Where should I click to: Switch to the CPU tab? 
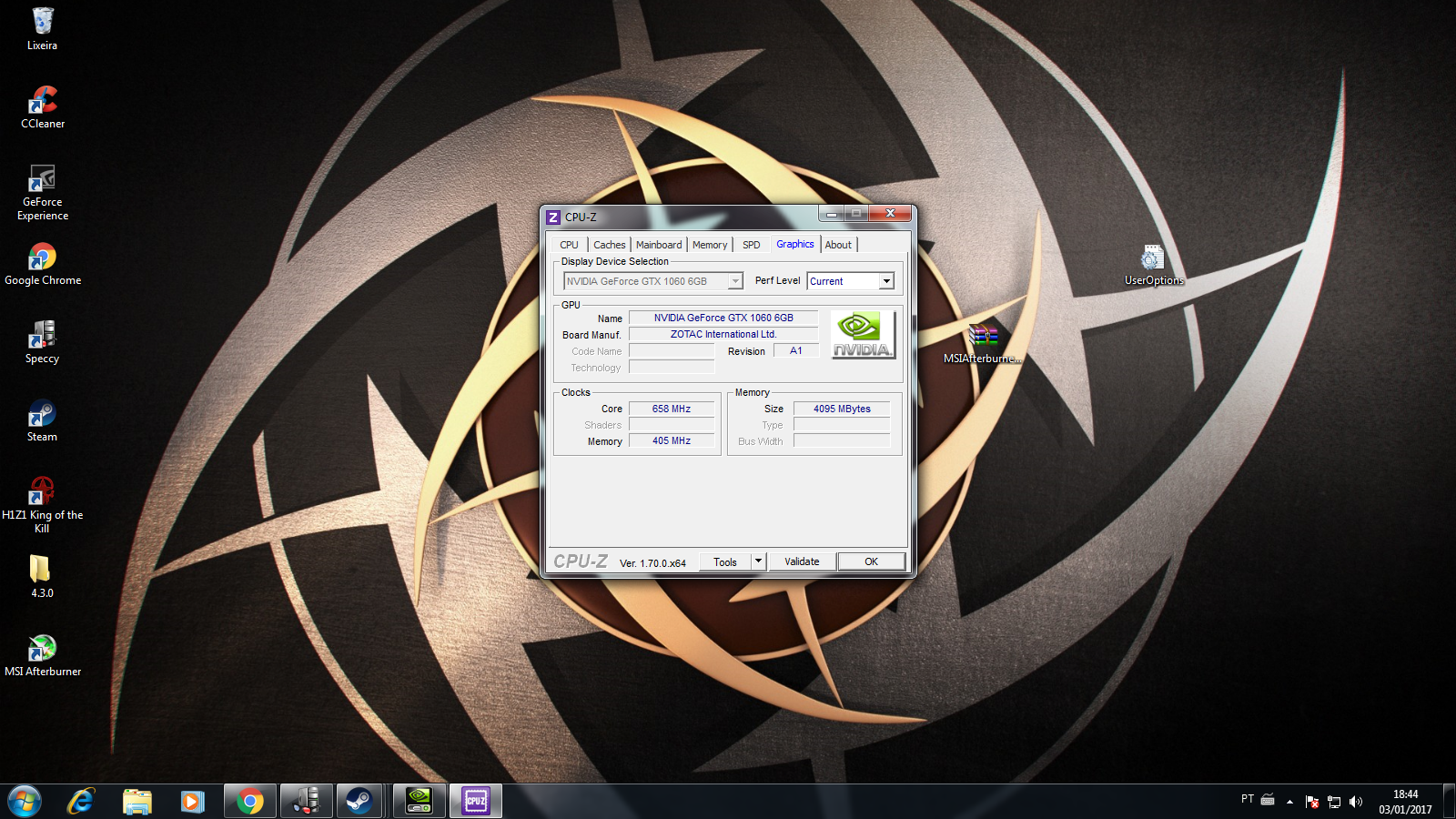pos(570,245)
